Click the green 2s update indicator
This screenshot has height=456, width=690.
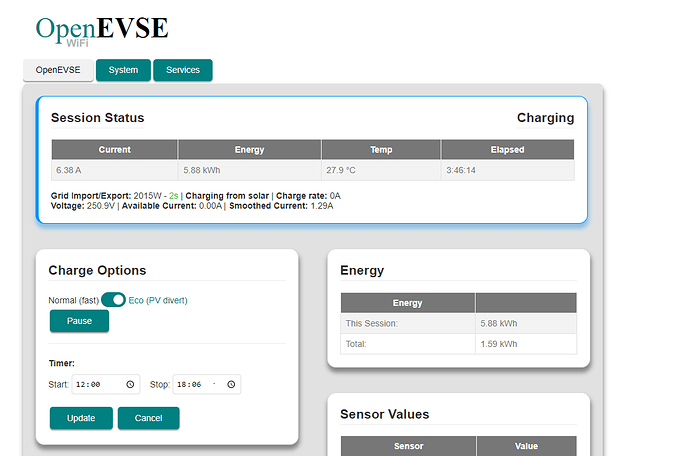coord(173,196)
